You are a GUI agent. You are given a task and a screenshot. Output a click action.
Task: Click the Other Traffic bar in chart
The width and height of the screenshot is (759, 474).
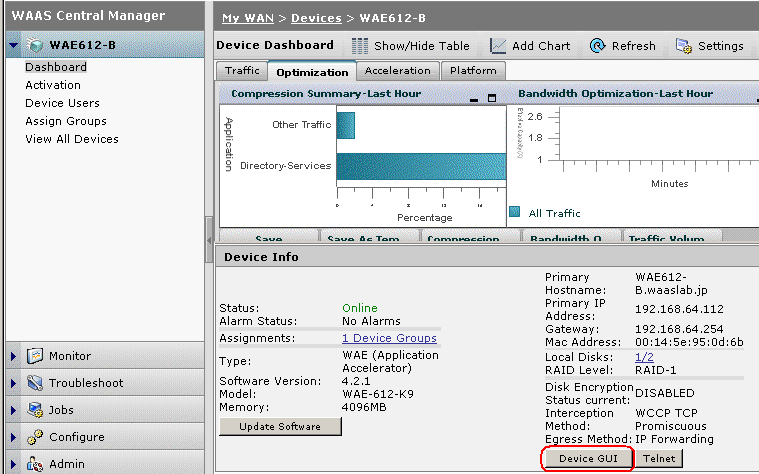(x=346, y=125)
